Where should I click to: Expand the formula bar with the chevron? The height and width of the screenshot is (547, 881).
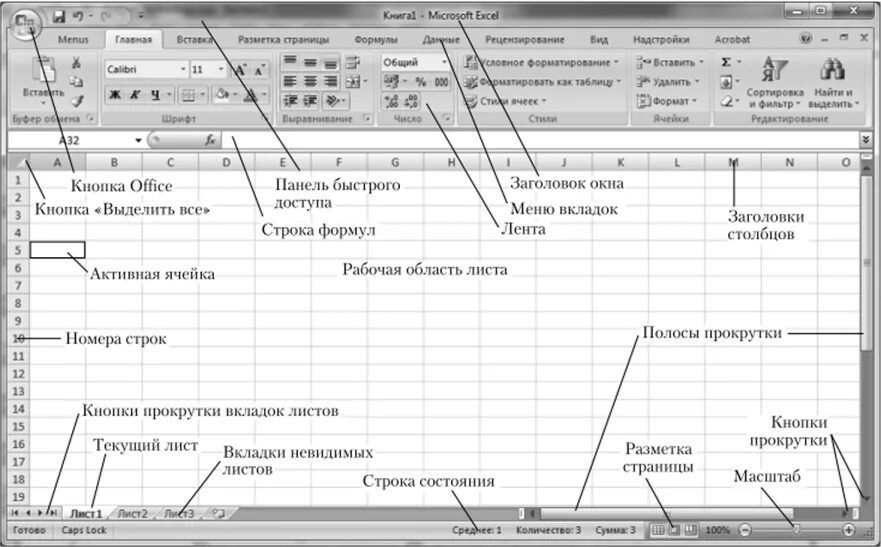click(x=866, y=139)
